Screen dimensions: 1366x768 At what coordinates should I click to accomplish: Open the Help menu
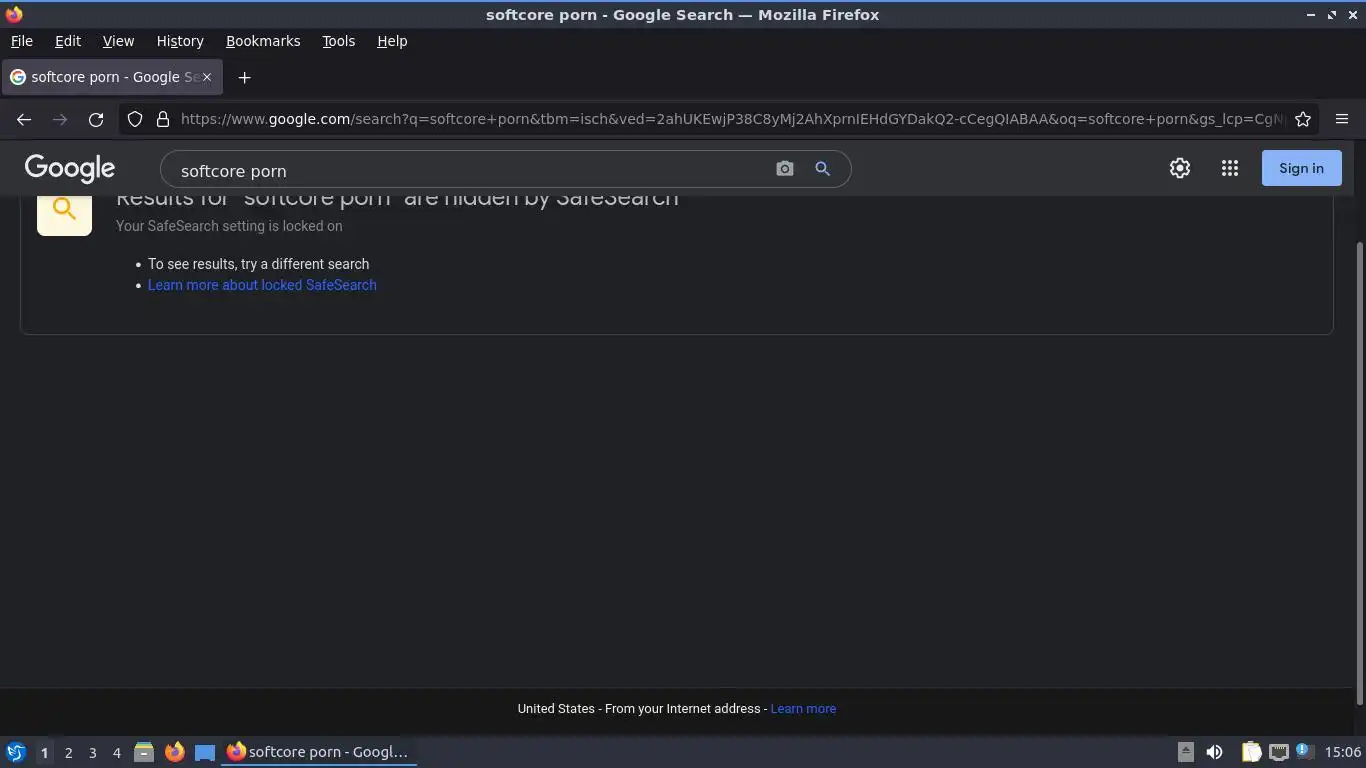point(392,41)
